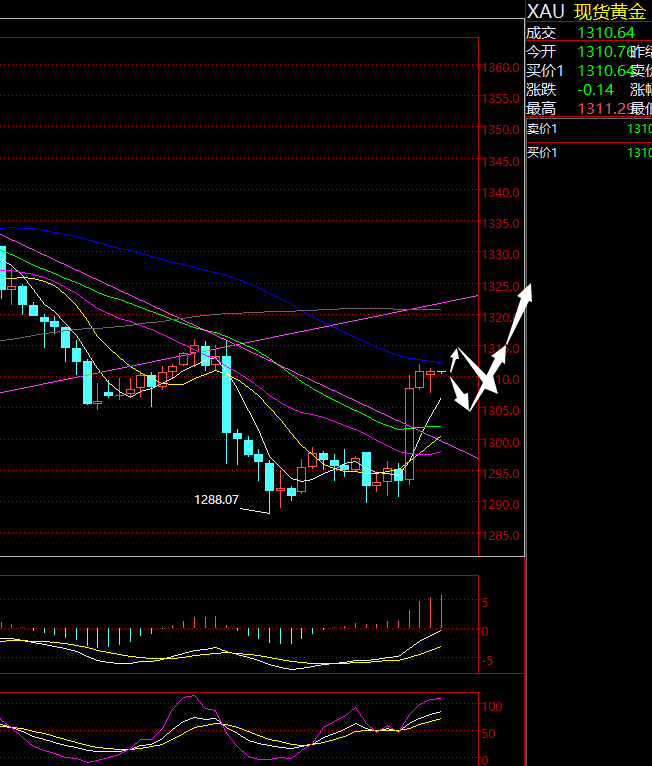Click the XAU 现货黄金 title
The height and width of the screenshot is (766, 652).
coord(587,11)
